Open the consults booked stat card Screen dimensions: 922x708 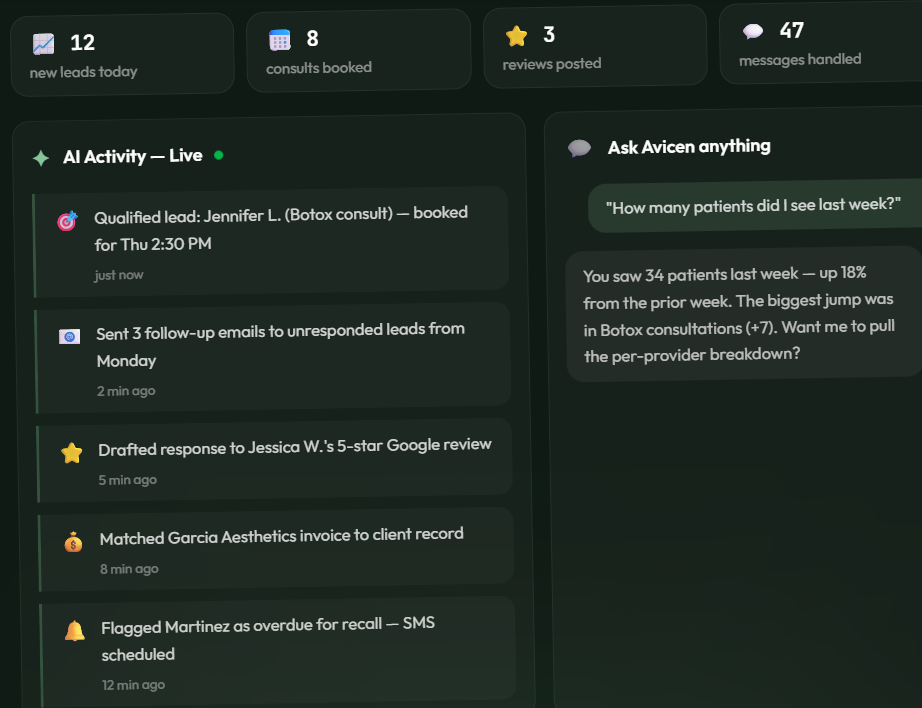[359, 51]
